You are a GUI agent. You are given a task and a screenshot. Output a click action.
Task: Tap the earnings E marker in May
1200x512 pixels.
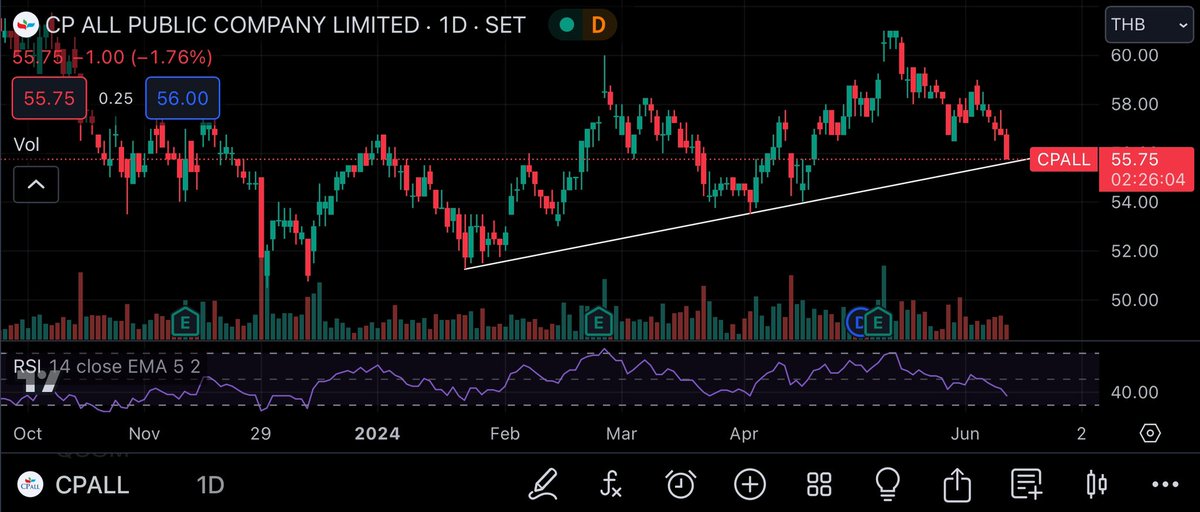879,322
